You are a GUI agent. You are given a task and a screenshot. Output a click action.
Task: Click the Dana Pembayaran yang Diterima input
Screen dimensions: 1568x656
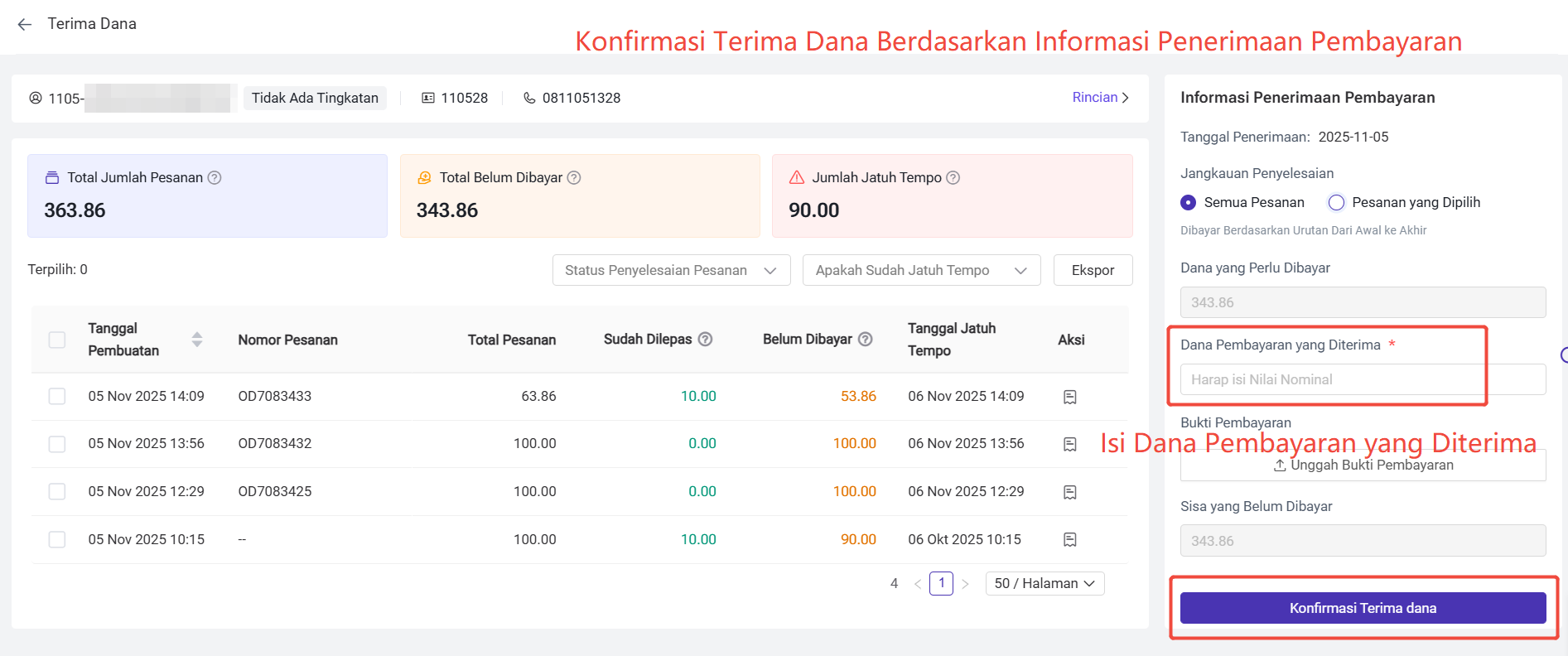1363,379
